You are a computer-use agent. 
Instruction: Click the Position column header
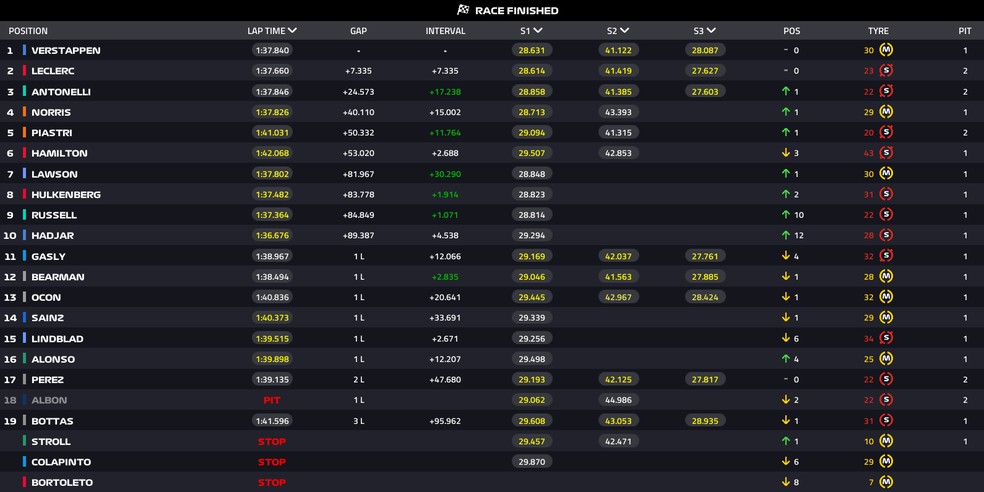[28, 31]
